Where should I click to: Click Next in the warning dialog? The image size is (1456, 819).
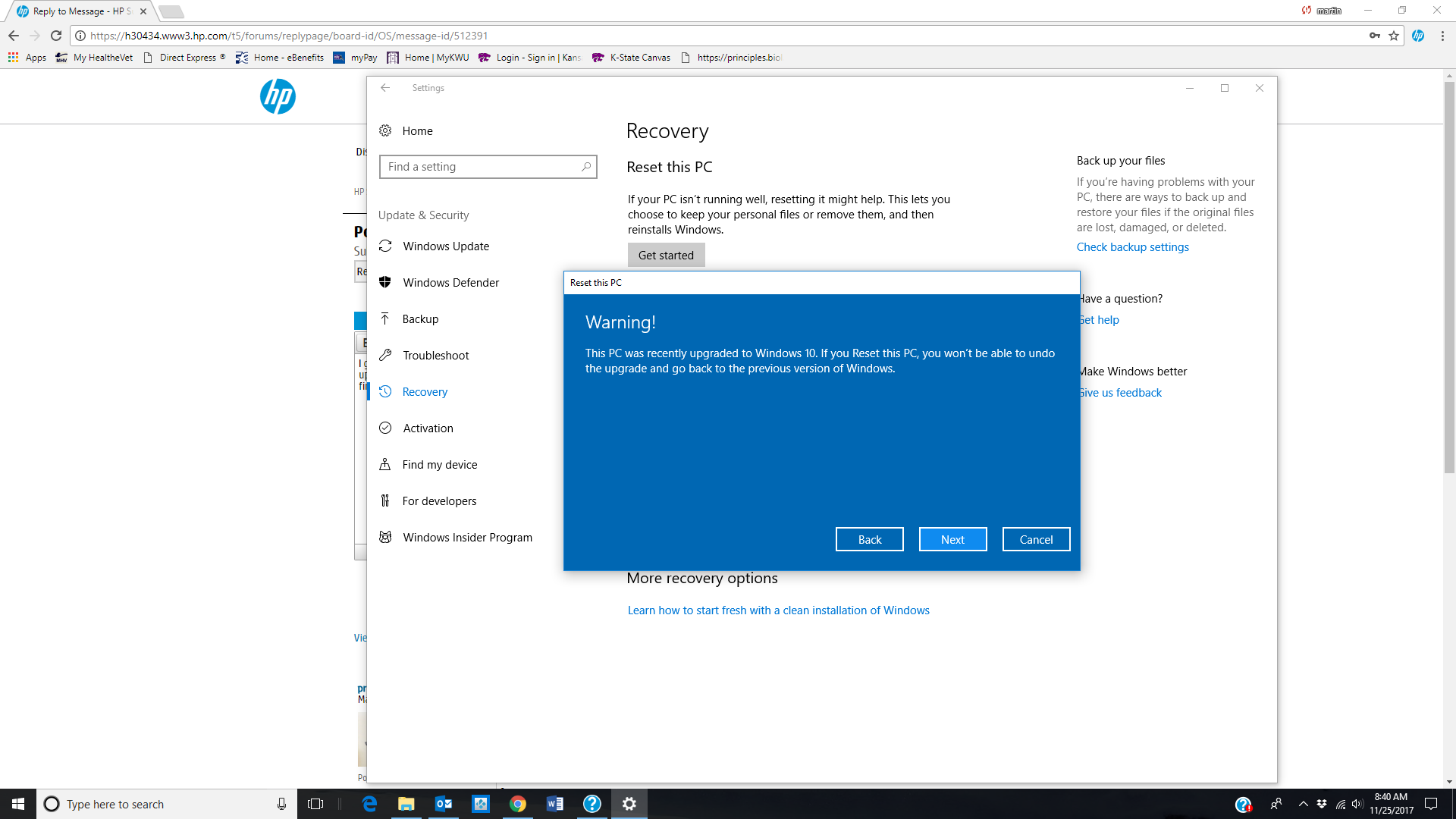click(952, 539)
